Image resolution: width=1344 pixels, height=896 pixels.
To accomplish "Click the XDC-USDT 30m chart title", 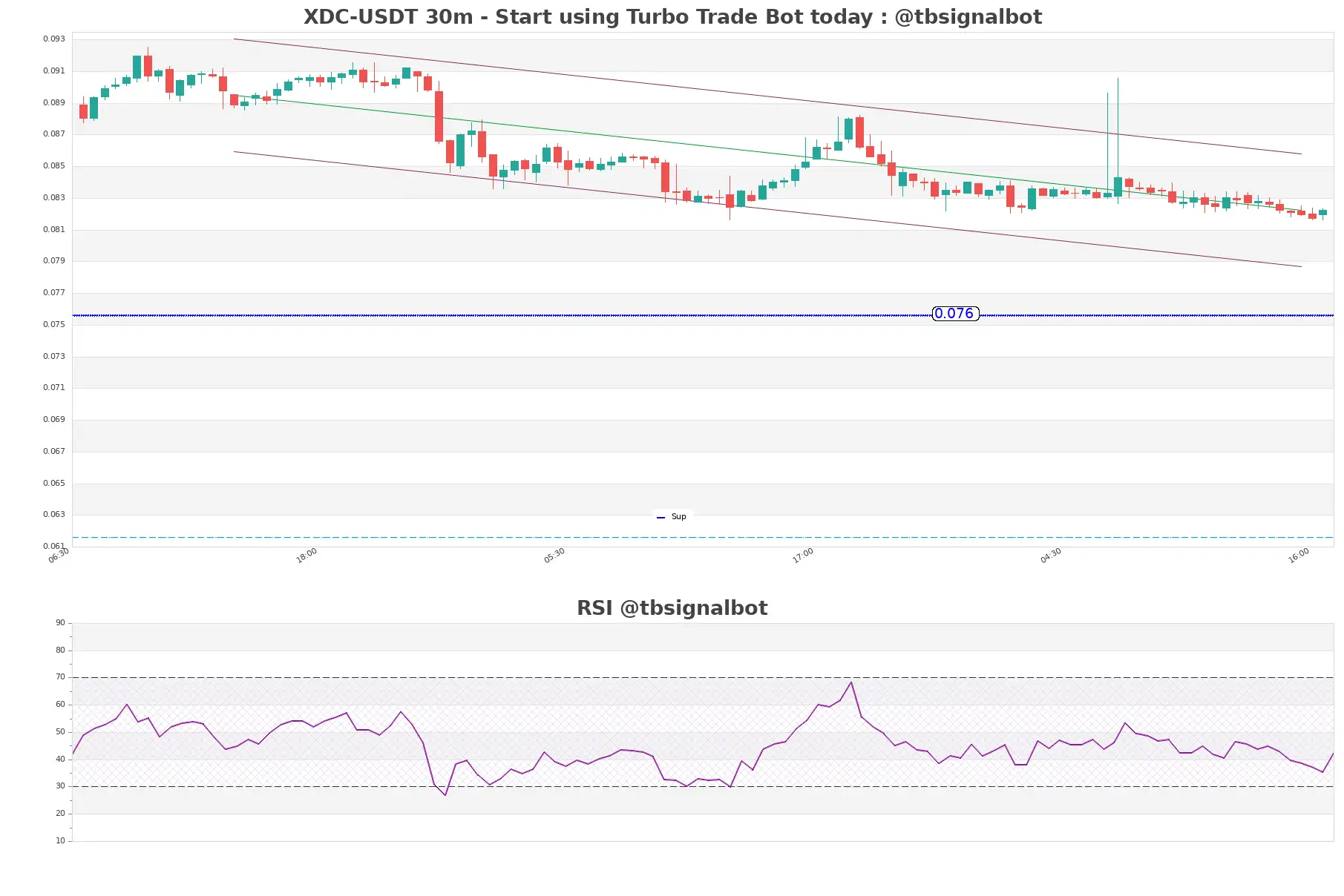I will pos(672,17).
